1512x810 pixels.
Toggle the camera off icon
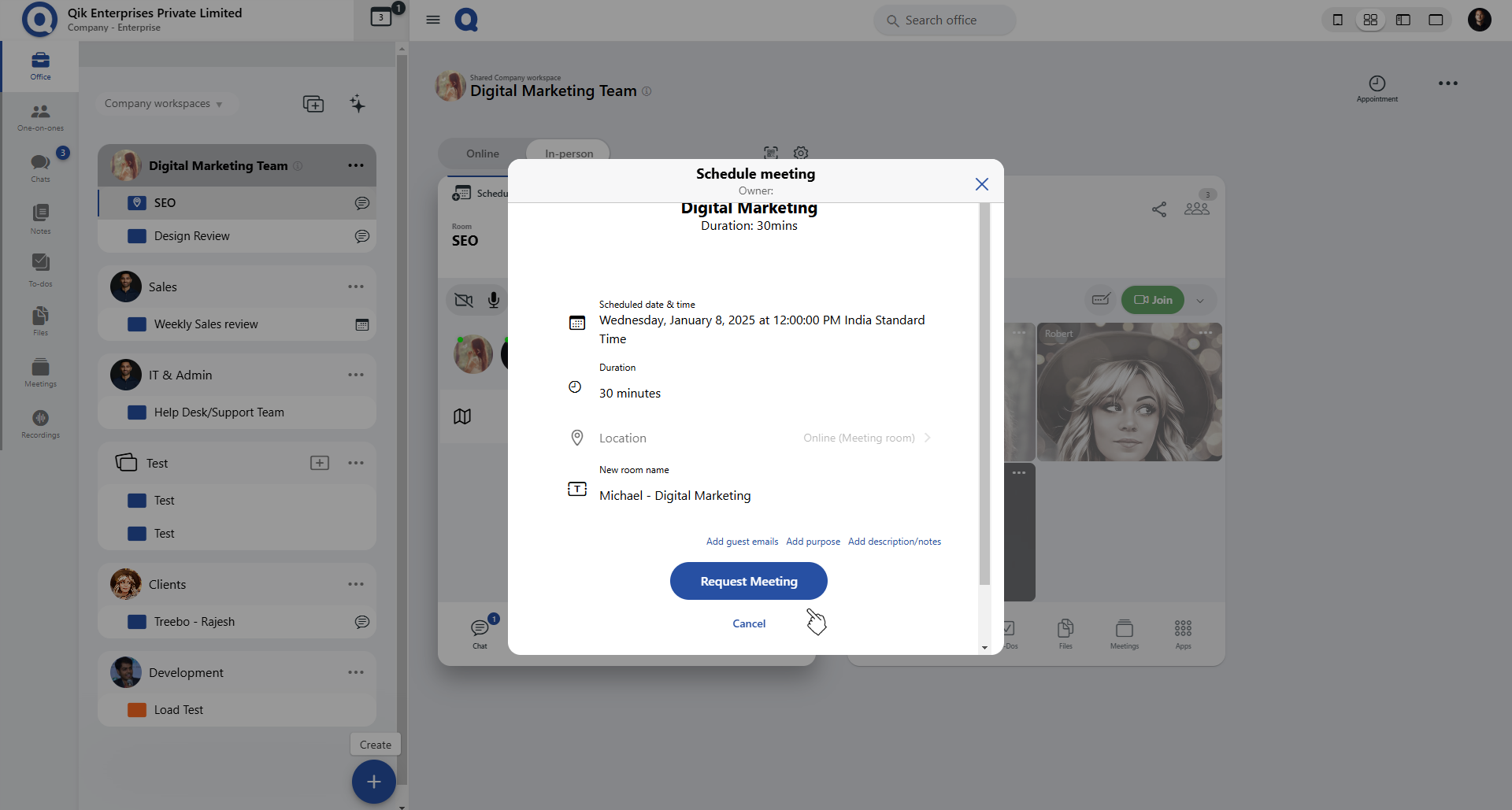click(x=464, y=300)
